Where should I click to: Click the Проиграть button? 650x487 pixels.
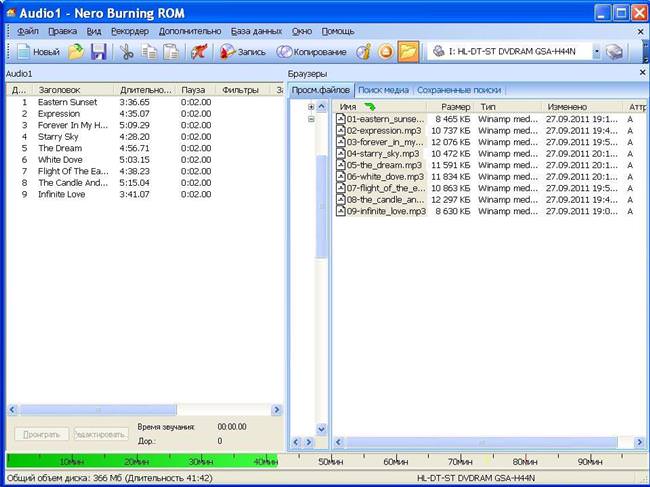41,434
